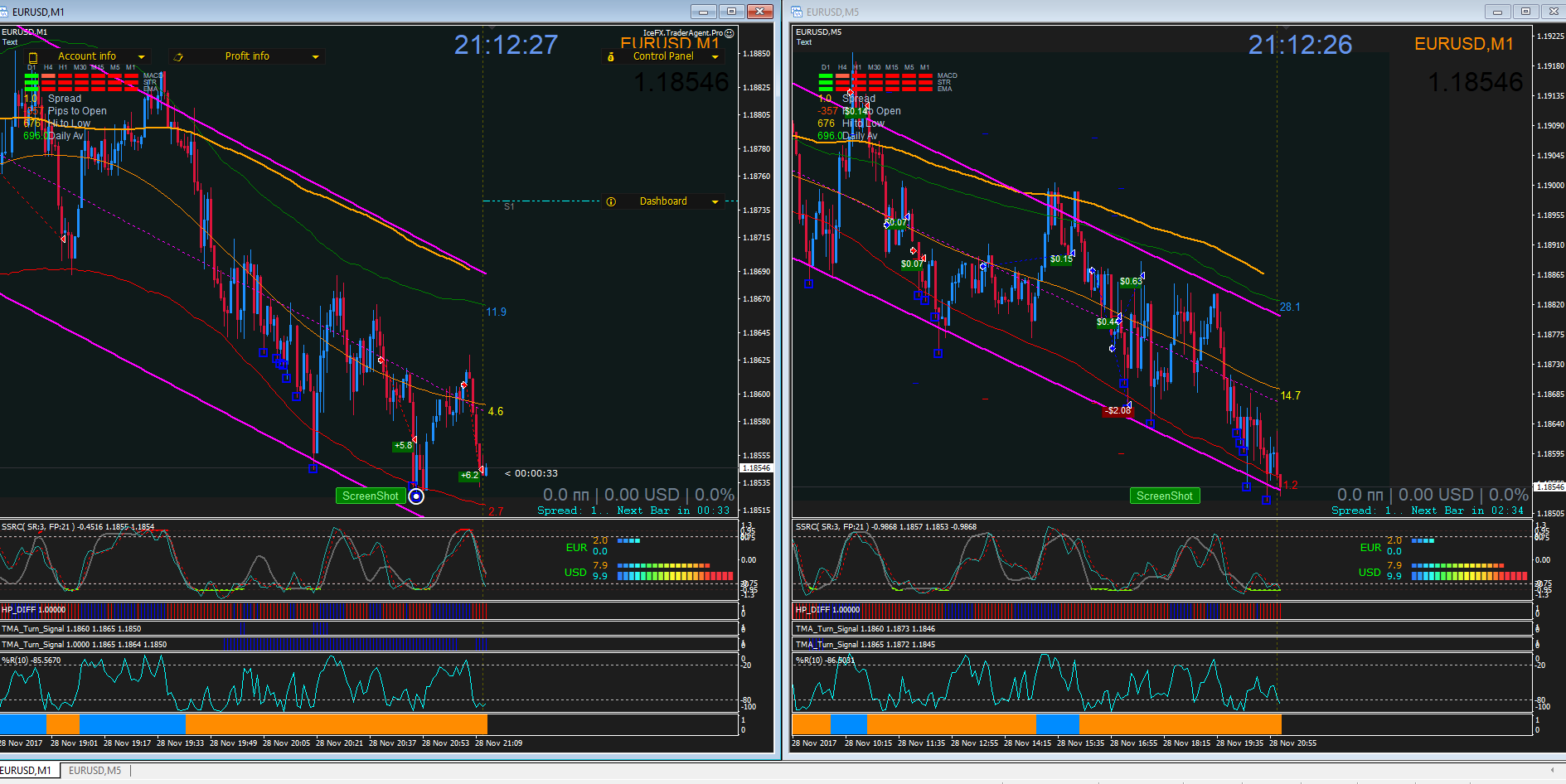Click the $0.63 profit label in M5 chart
Image resolution: width=1566 pixels, height=784 pixels.
(1131, 282)
